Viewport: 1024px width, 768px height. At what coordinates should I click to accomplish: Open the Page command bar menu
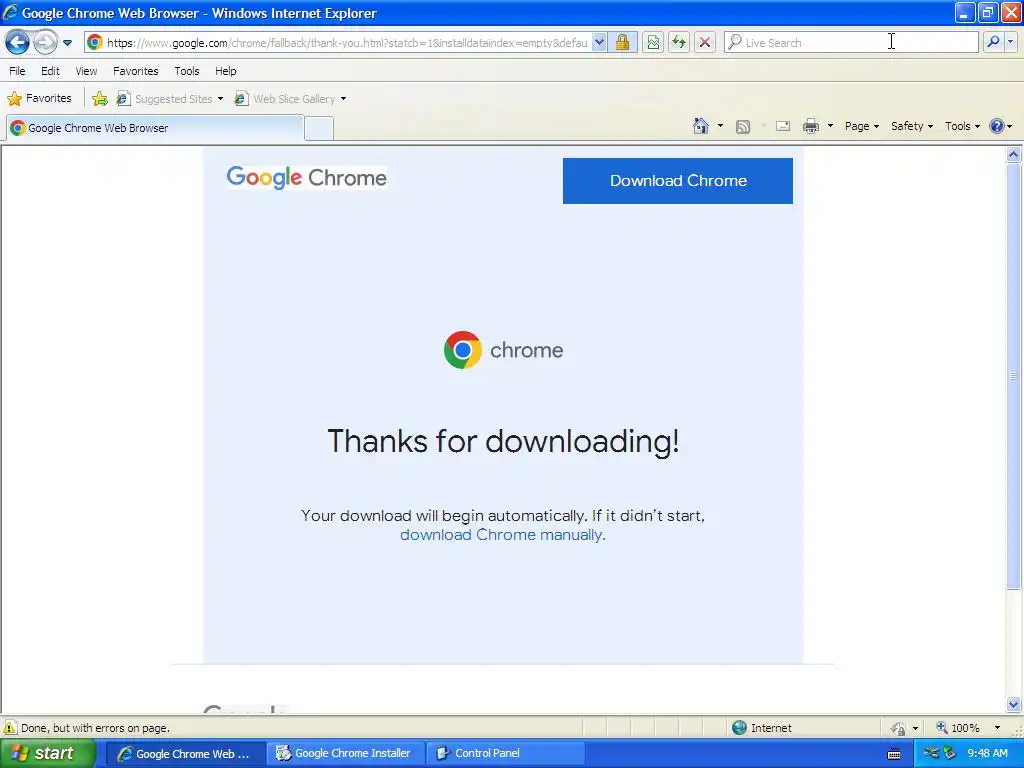tap(861, 126)
